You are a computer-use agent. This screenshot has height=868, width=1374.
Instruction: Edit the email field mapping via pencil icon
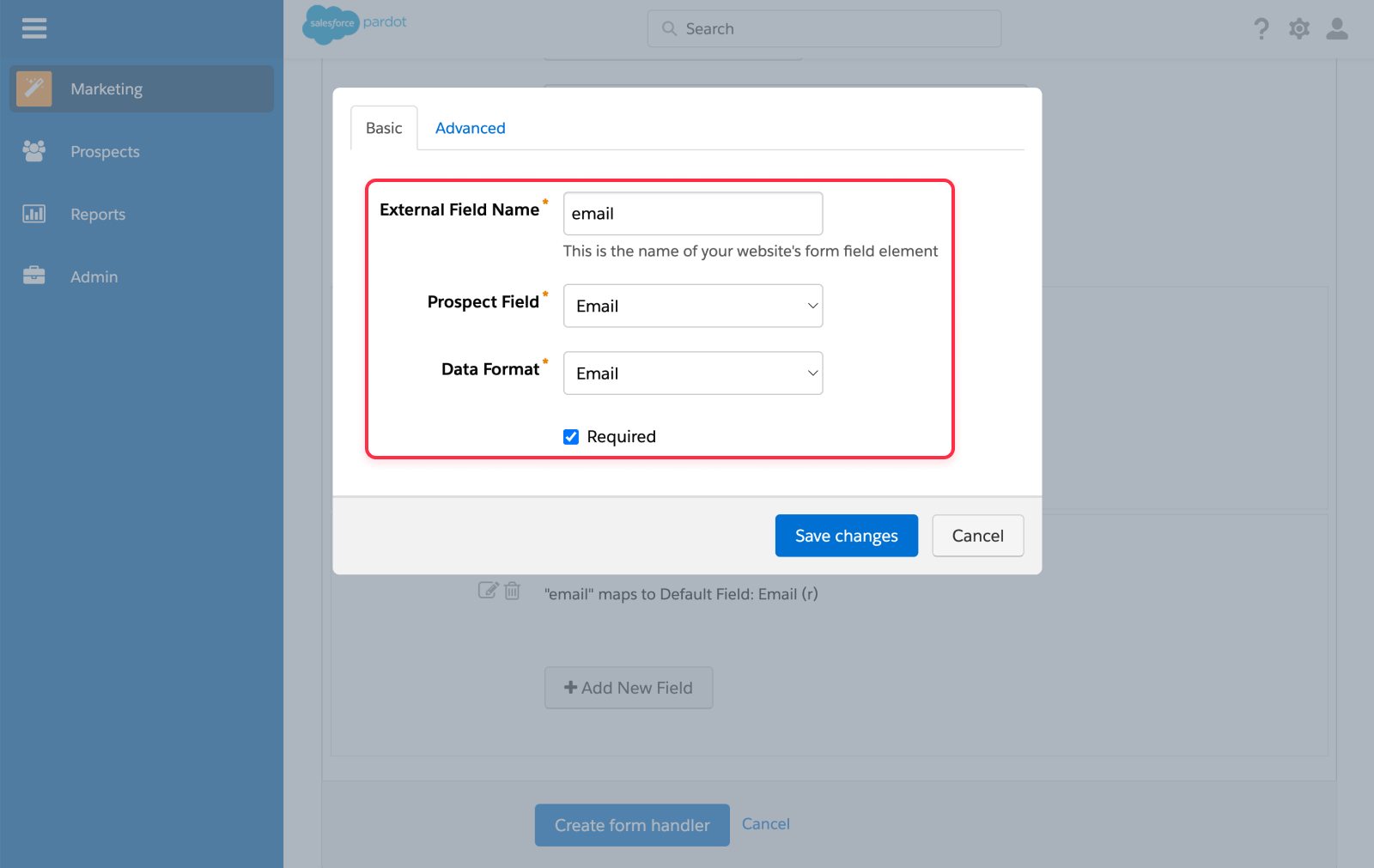point(488,590)
